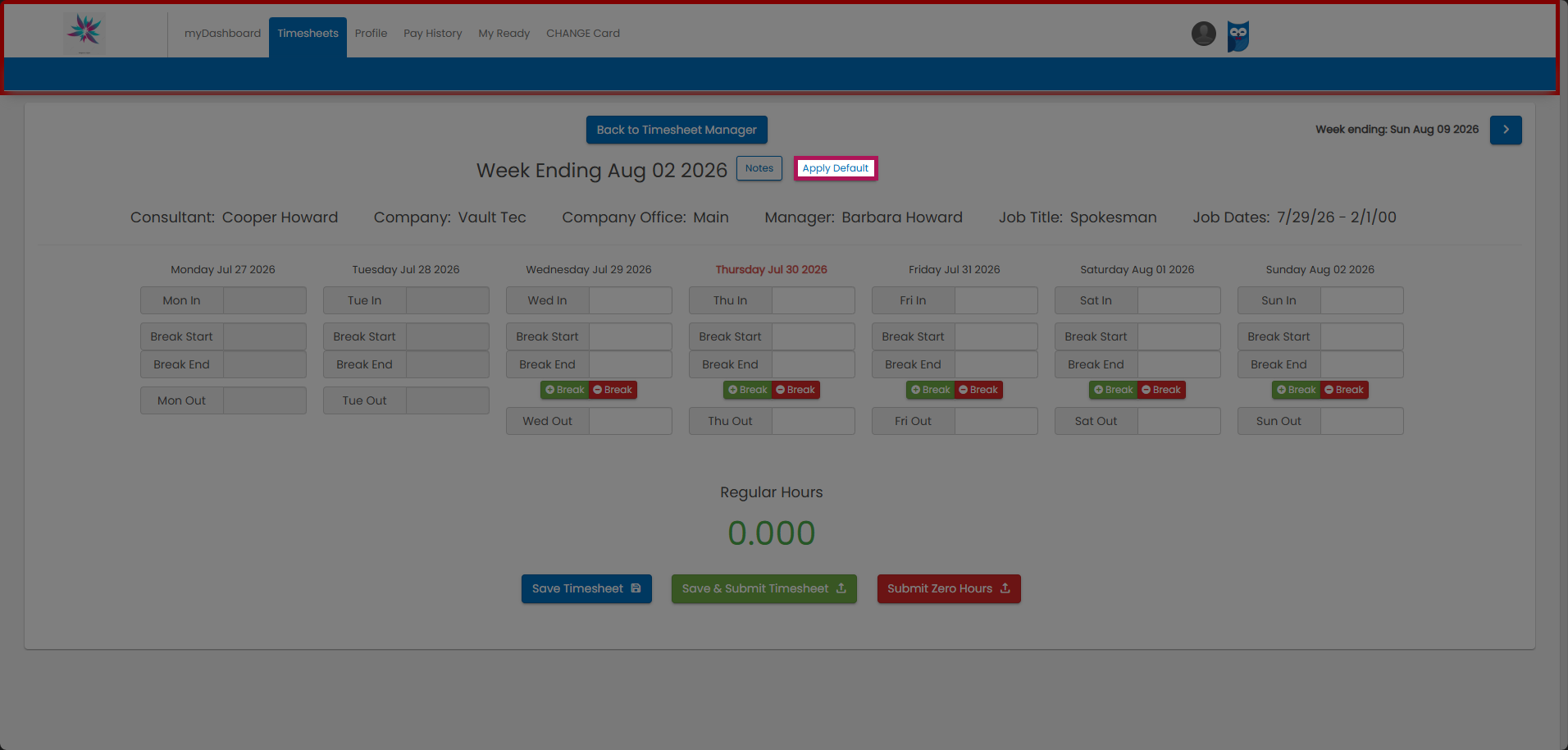The height and width of the screenshot is (750, 1568).
Task: Remove a break for Saturday
Action: [1161, 390]
